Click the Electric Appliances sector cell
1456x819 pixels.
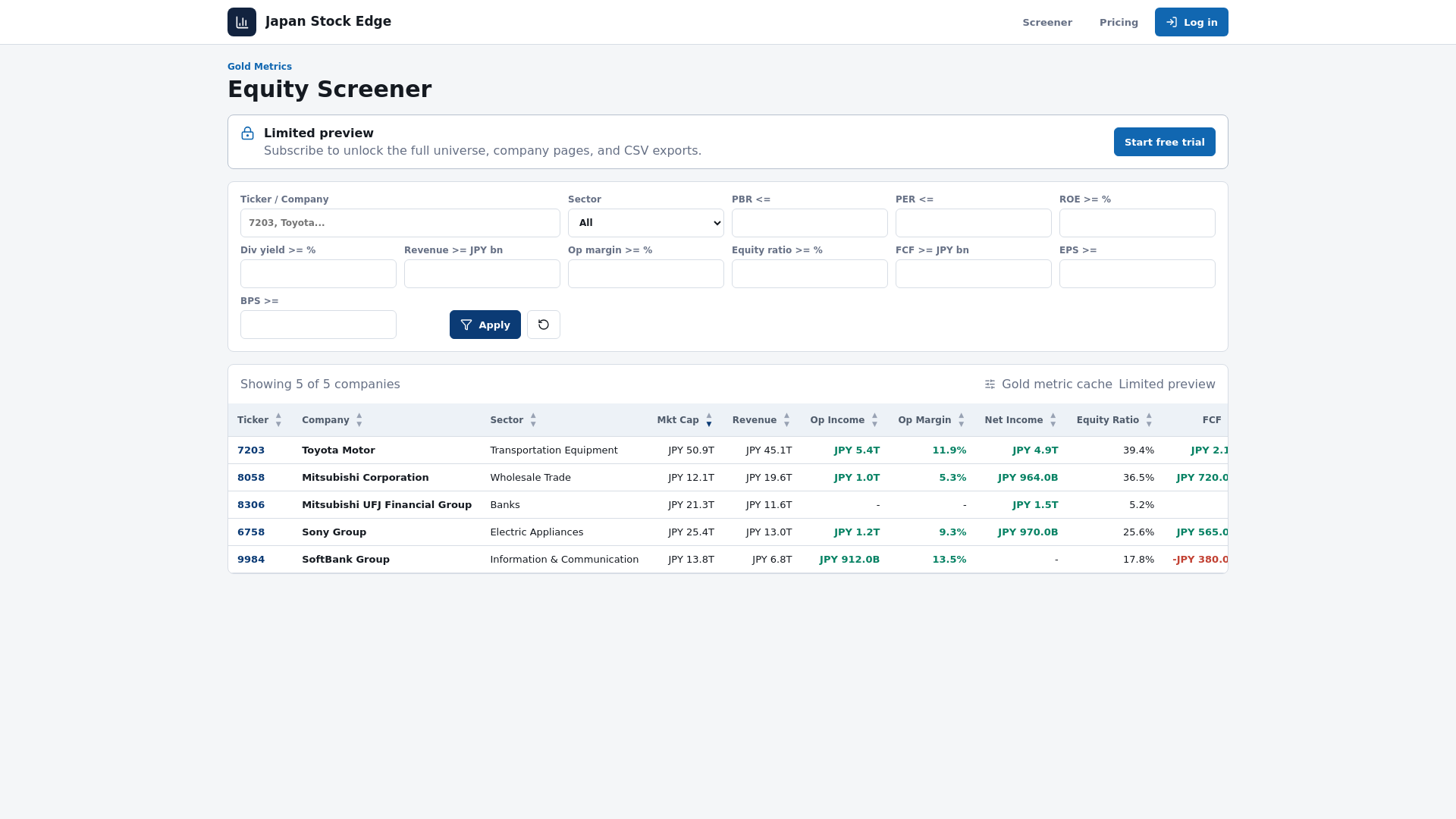click(537, 532)
